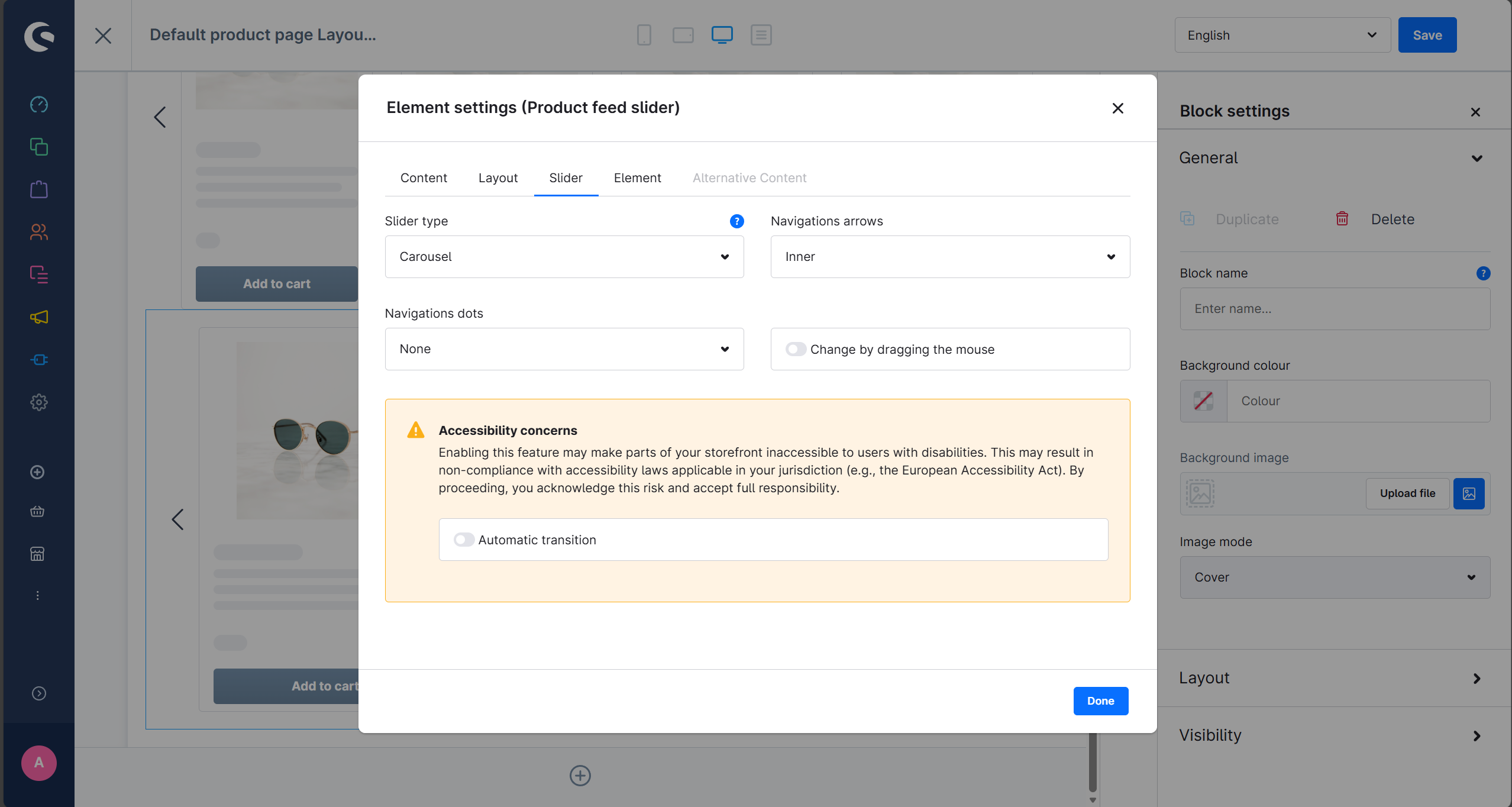Close the Block settings panel

1475,112
